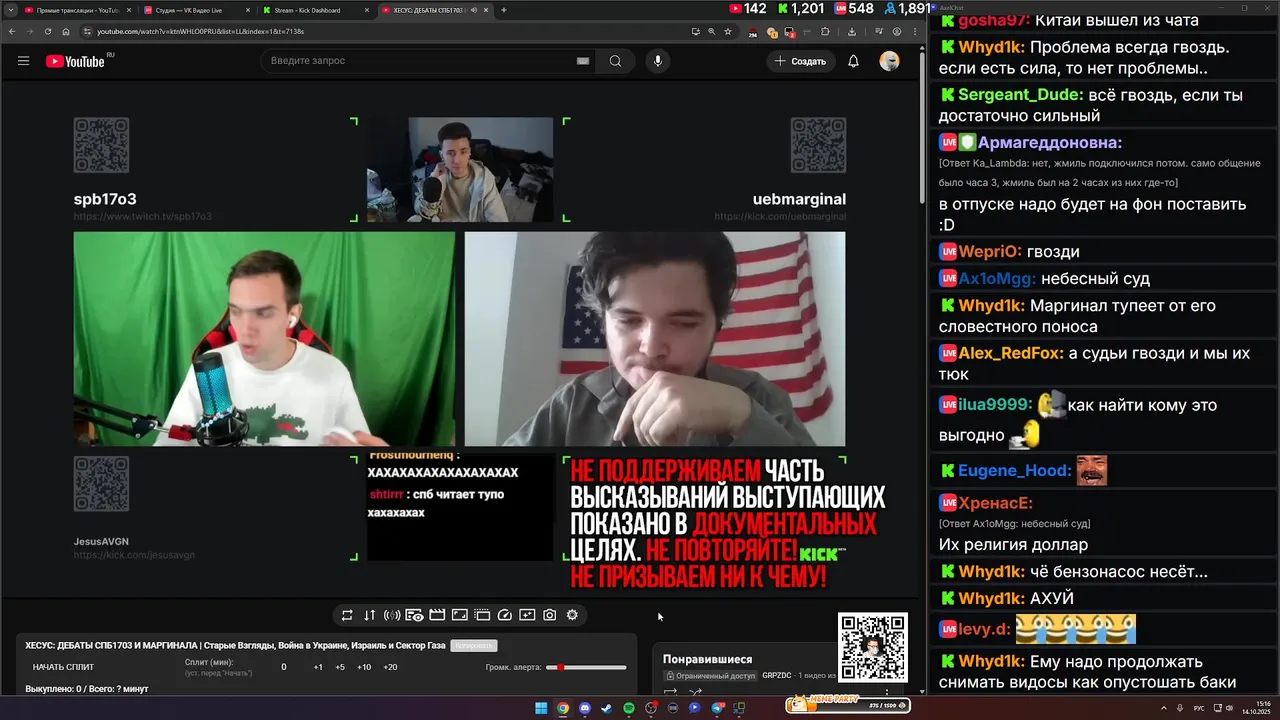Open the YouTube hamburger guide menu

(23, 61)
